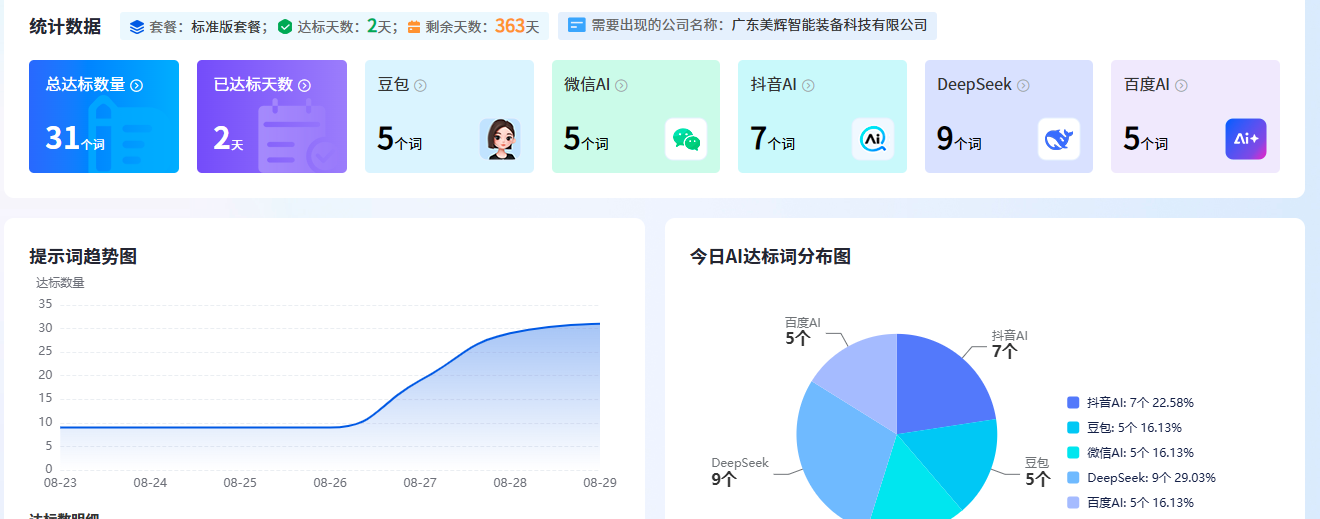Toggle 百度AI legend color swatch
1320x519 pixels.
pyautogui.click(x=1073, y=503)
